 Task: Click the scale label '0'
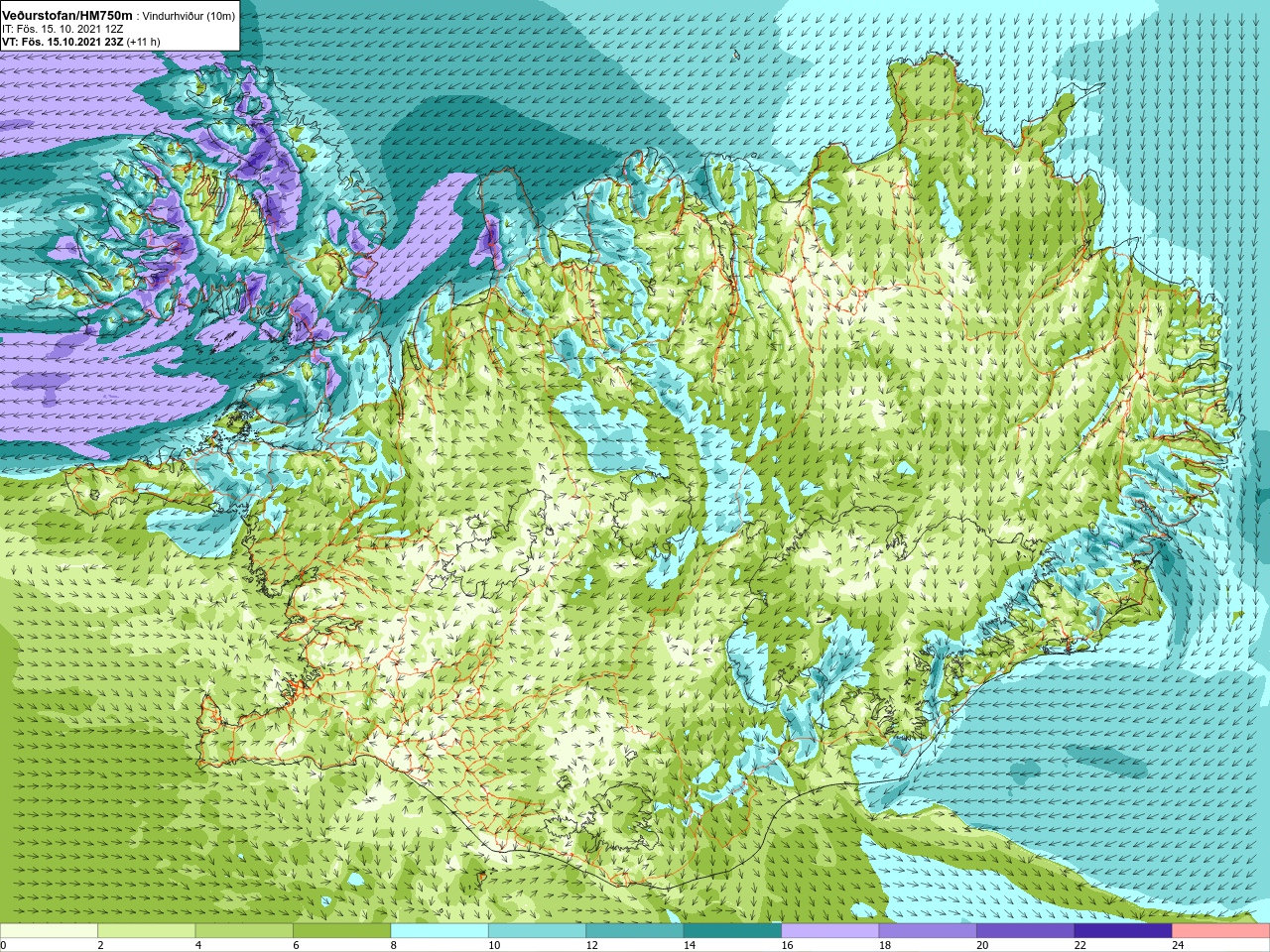3,945
